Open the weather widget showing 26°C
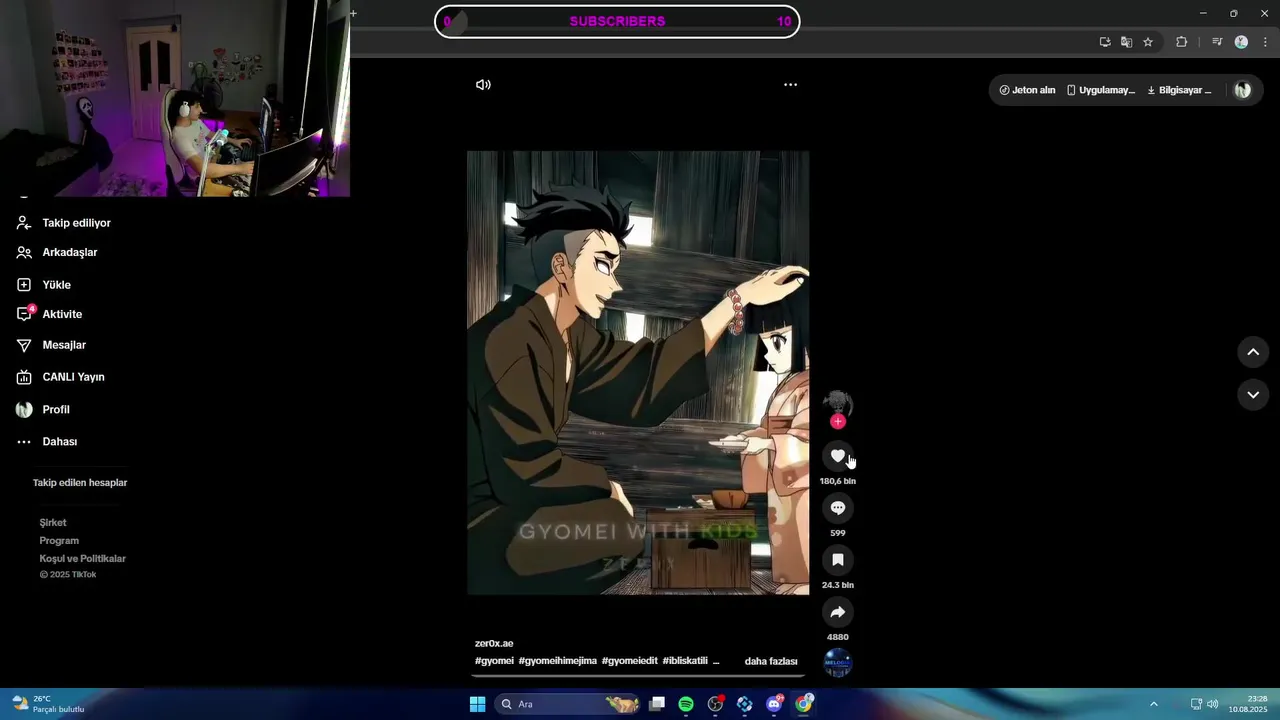Viewport: 1280px width, 720px height. click(48, 704)
